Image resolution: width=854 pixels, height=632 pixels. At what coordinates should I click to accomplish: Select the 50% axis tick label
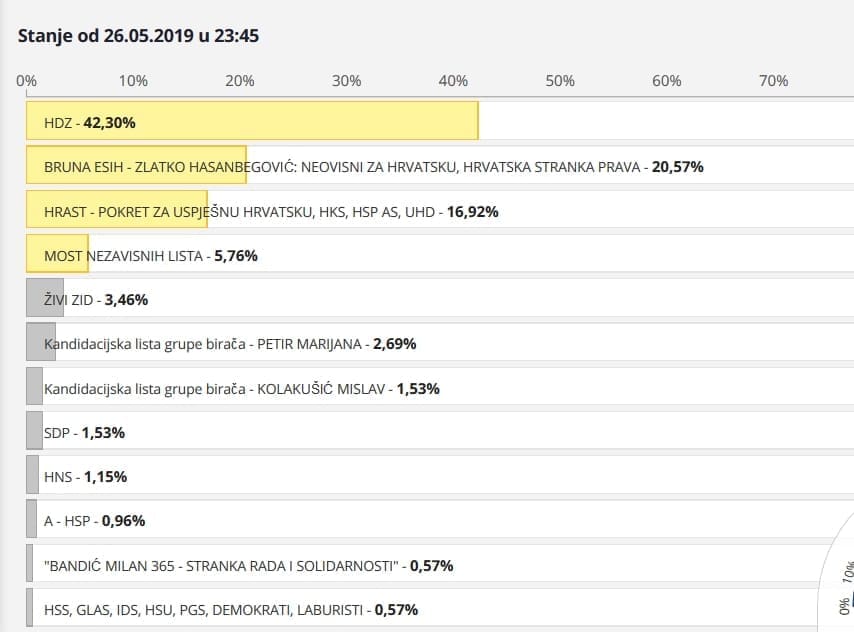click(560, 81)
